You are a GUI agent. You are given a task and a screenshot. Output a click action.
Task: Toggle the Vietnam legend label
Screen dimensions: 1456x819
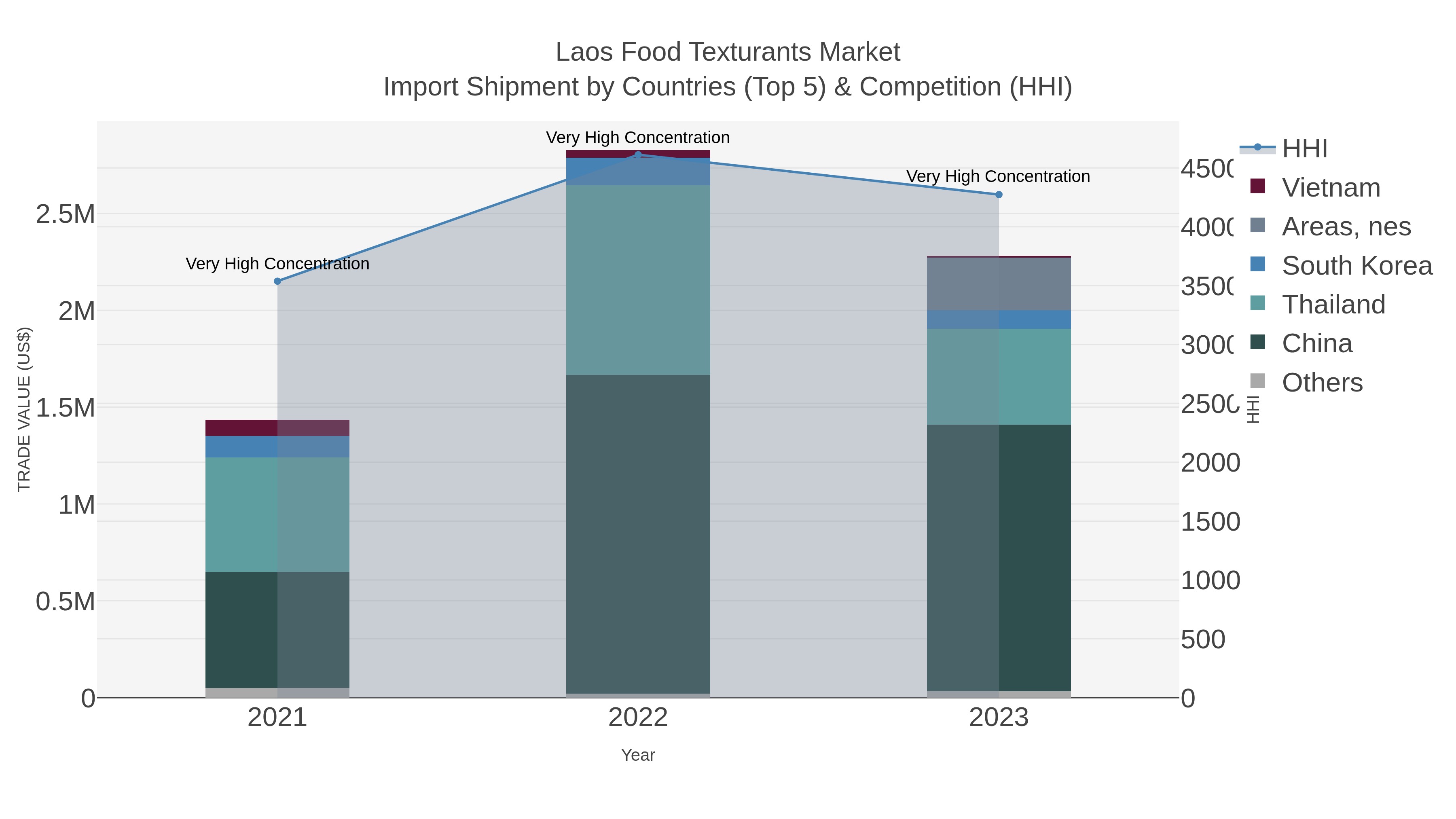[x=1331, y=188]
